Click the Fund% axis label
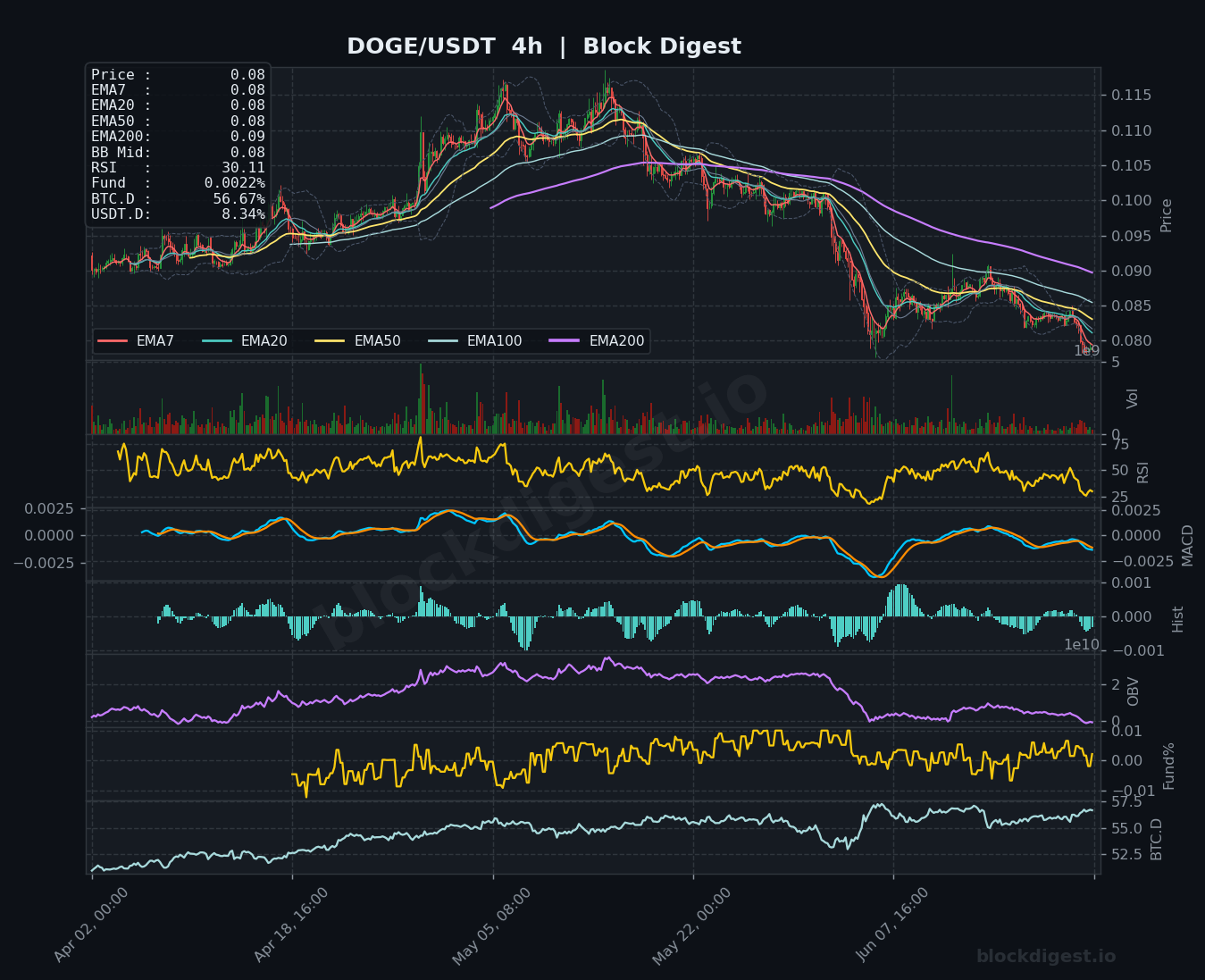 tap(1168, 766)
